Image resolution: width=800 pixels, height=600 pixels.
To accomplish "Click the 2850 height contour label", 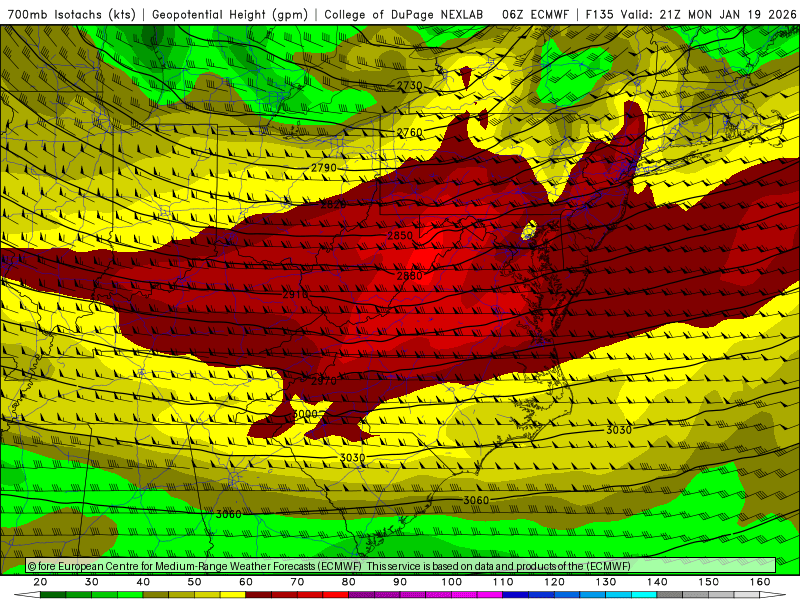I will click(x=400, y=236).
